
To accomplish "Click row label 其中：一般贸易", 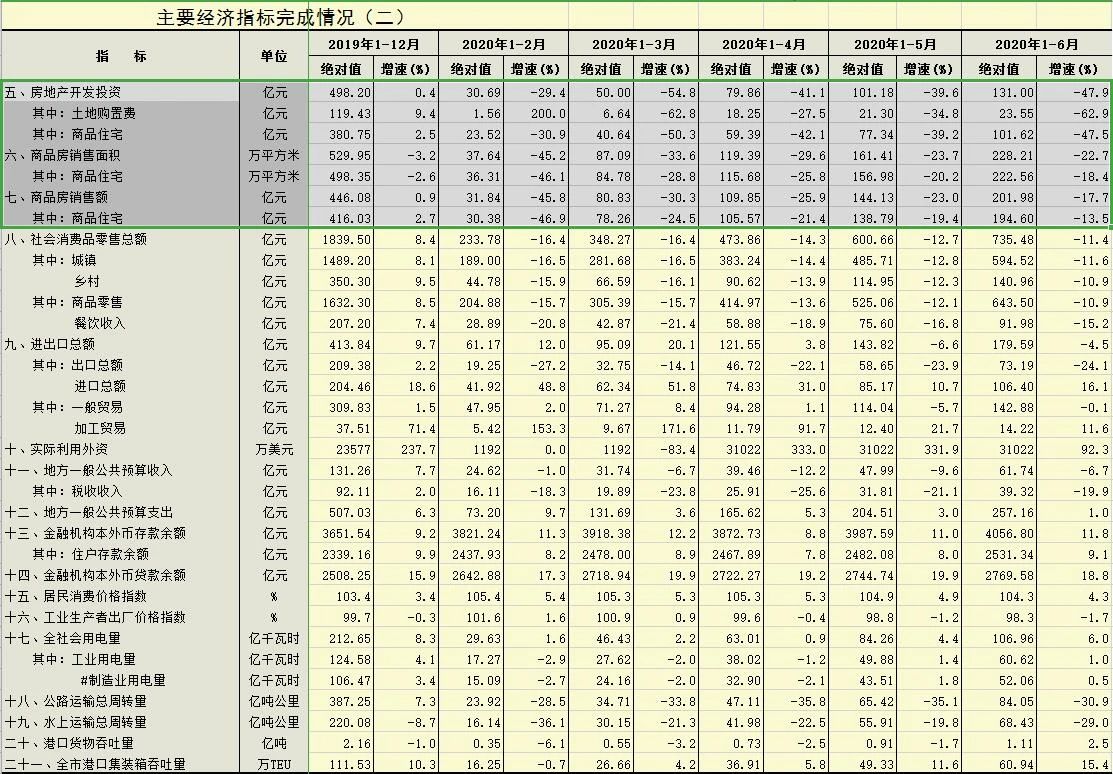I will coord(77,407).
